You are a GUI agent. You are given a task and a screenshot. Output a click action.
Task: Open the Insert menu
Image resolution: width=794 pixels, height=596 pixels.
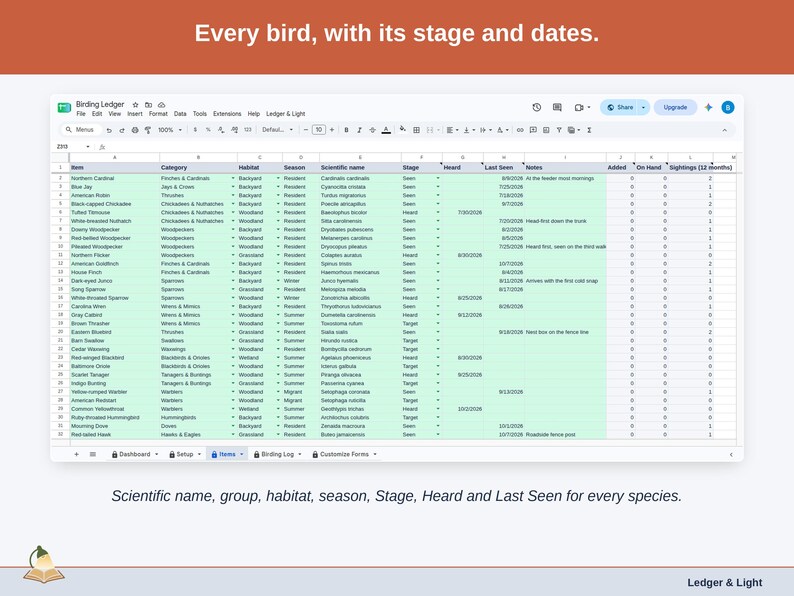click(x=135, y=114)
